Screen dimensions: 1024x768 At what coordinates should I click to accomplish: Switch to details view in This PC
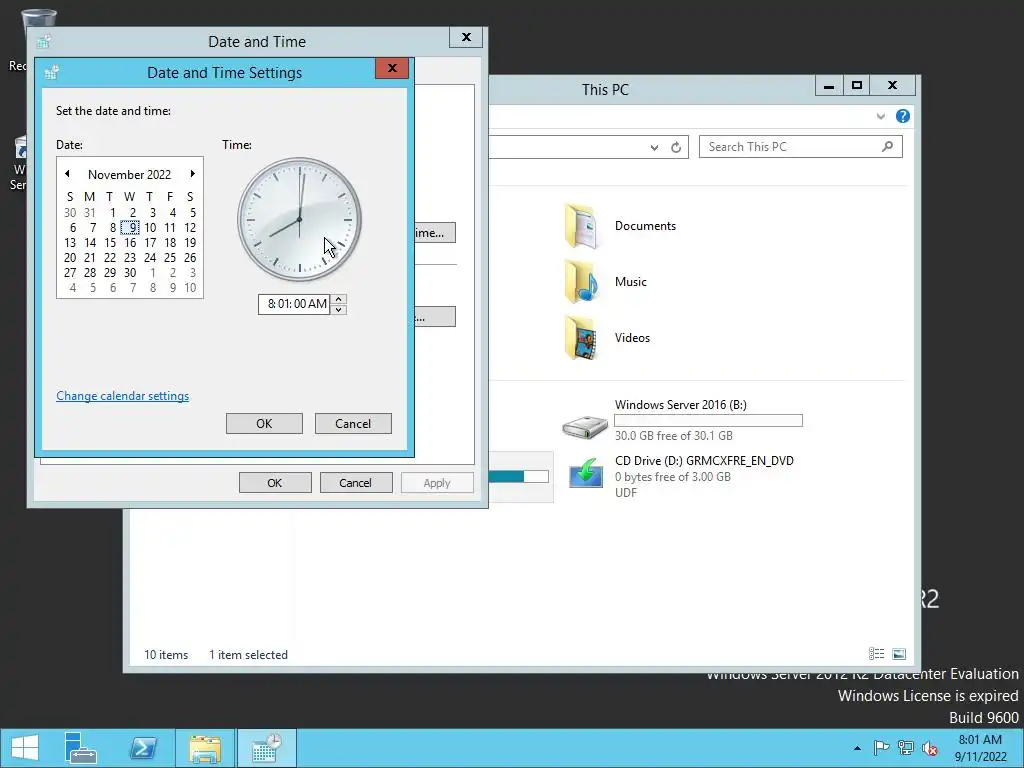[876, 653]
